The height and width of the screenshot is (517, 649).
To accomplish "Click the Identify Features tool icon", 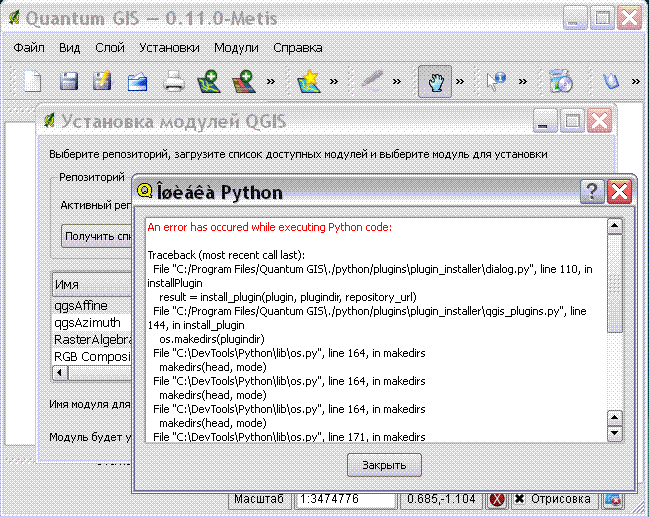I will [x=497, y=82].
